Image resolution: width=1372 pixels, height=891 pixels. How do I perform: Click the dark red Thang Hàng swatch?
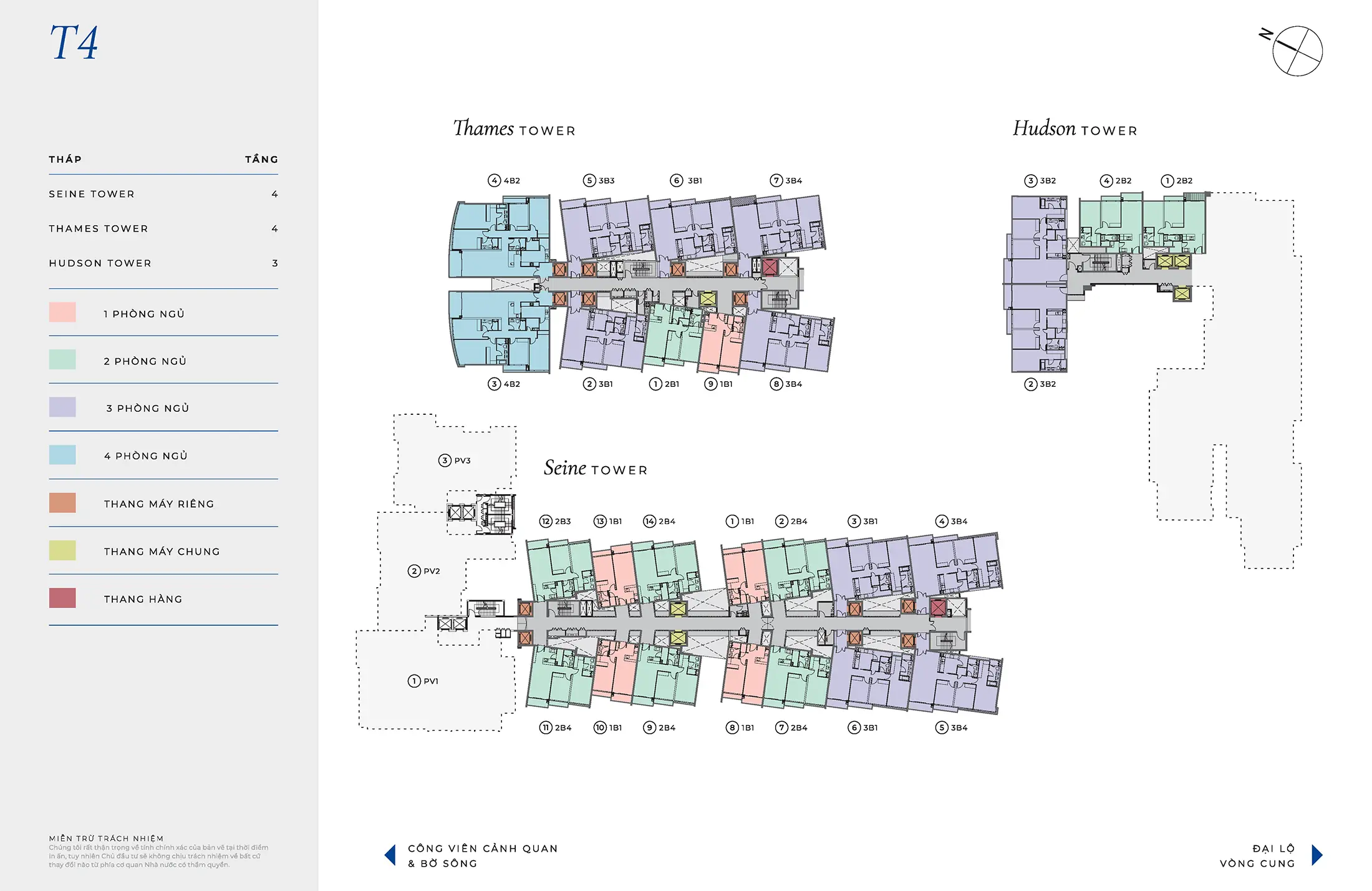pyautogui.click(x=62, y=598)
